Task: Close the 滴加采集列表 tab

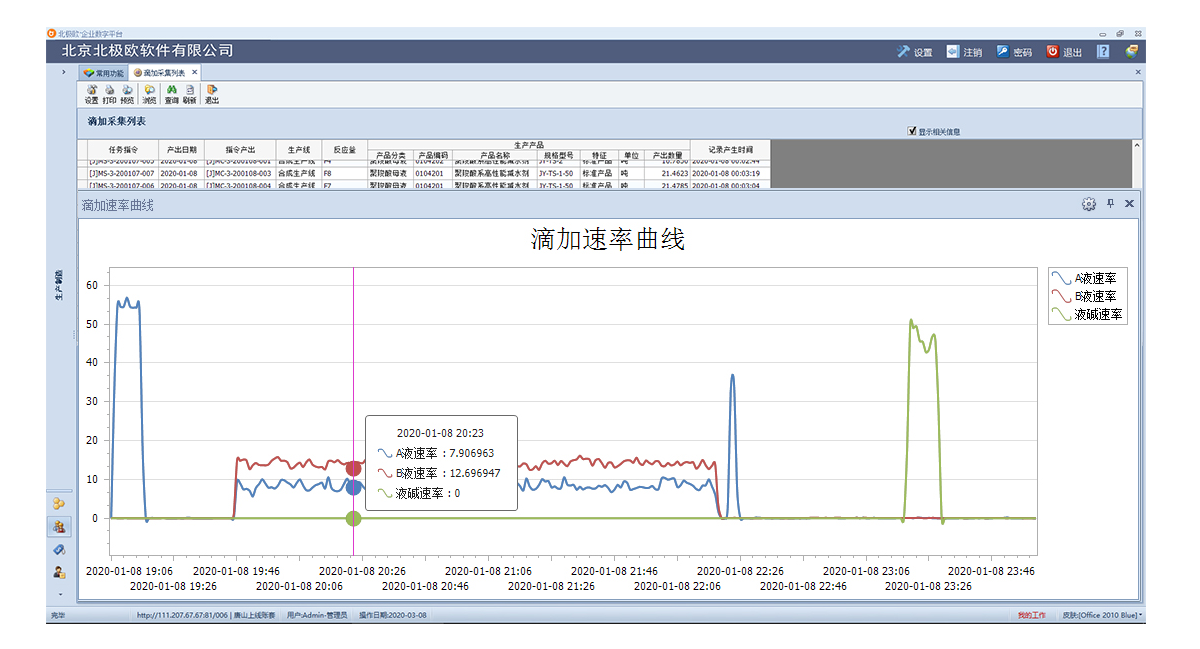Action: click(x=195, y=72)
